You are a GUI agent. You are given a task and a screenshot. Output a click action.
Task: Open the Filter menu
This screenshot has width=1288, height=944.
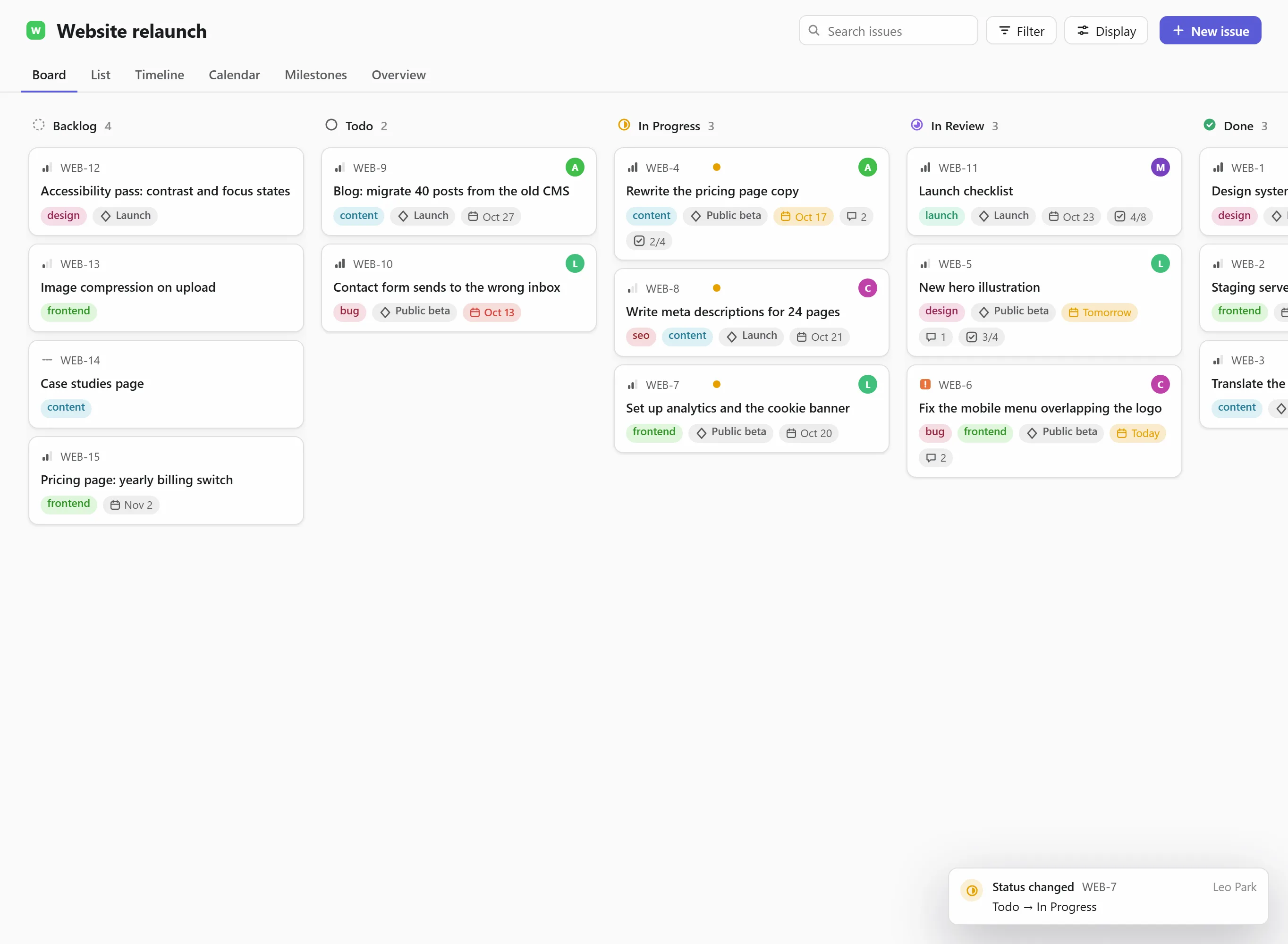[x=1021, y=31]
